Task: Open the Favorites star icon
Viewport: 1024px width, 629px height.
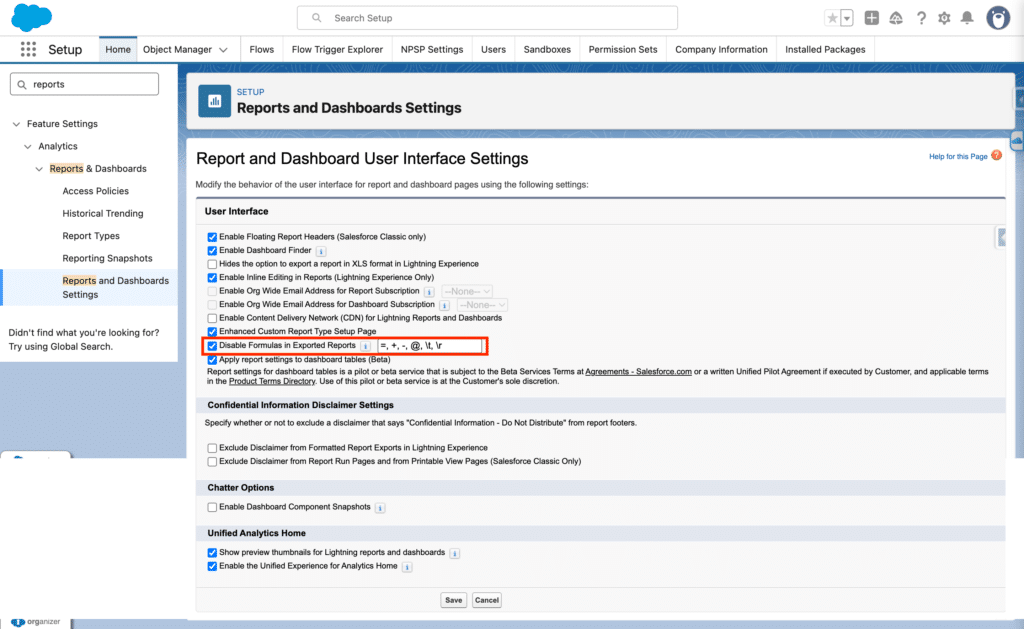Action: tap(832, 18)
